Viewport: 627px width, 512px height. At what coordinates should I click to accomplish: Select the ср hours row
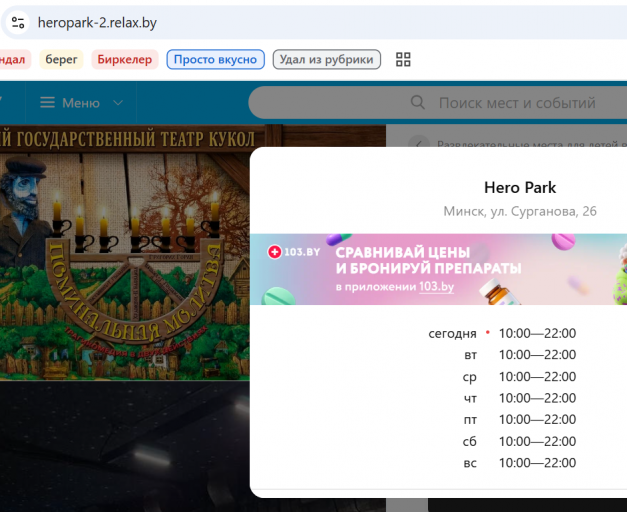(519, 377)
